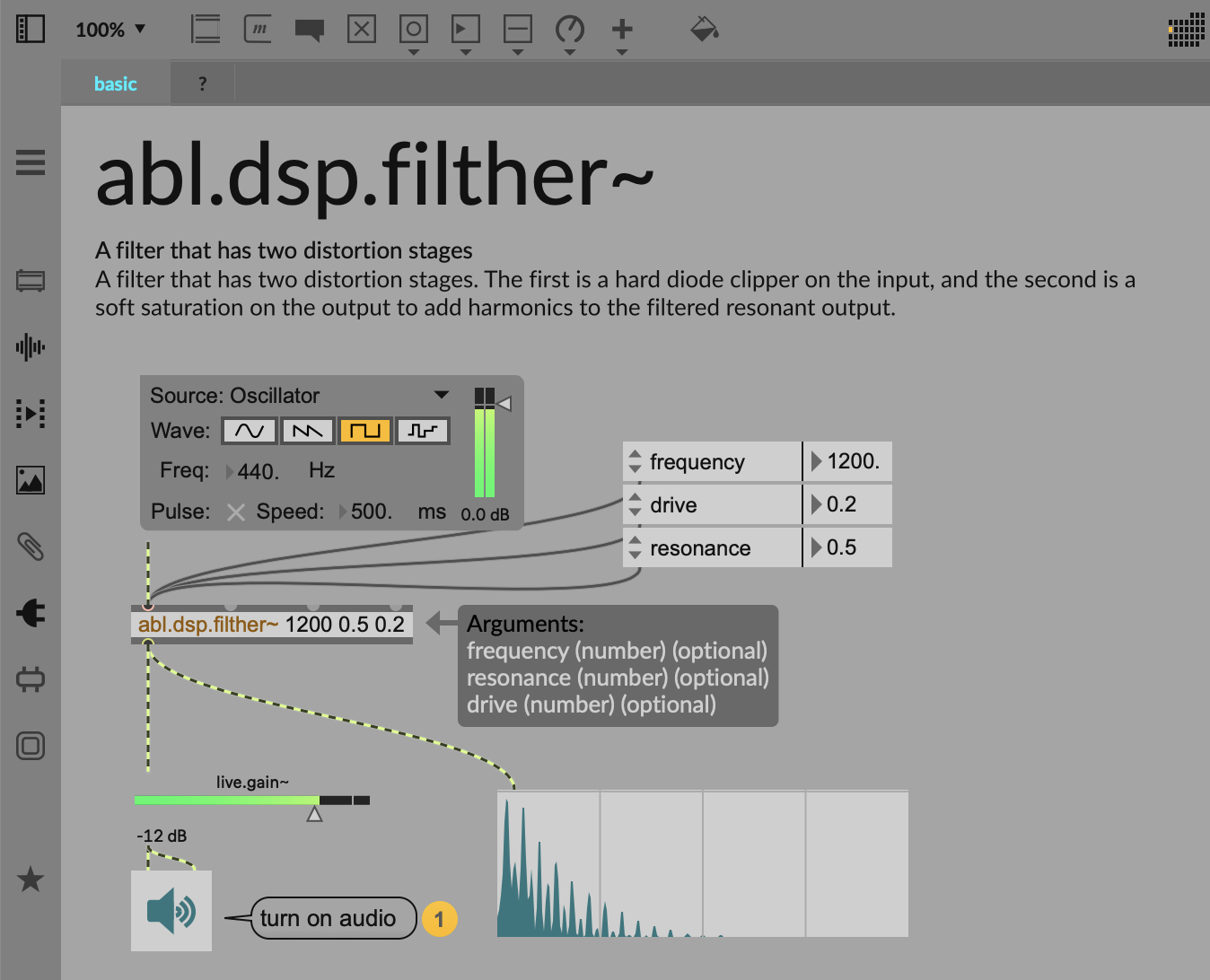This screenshot has width=1210, height=980.
Task: Open the images sidebar browser
Action: pyautogui.click(x=31, y=480)
